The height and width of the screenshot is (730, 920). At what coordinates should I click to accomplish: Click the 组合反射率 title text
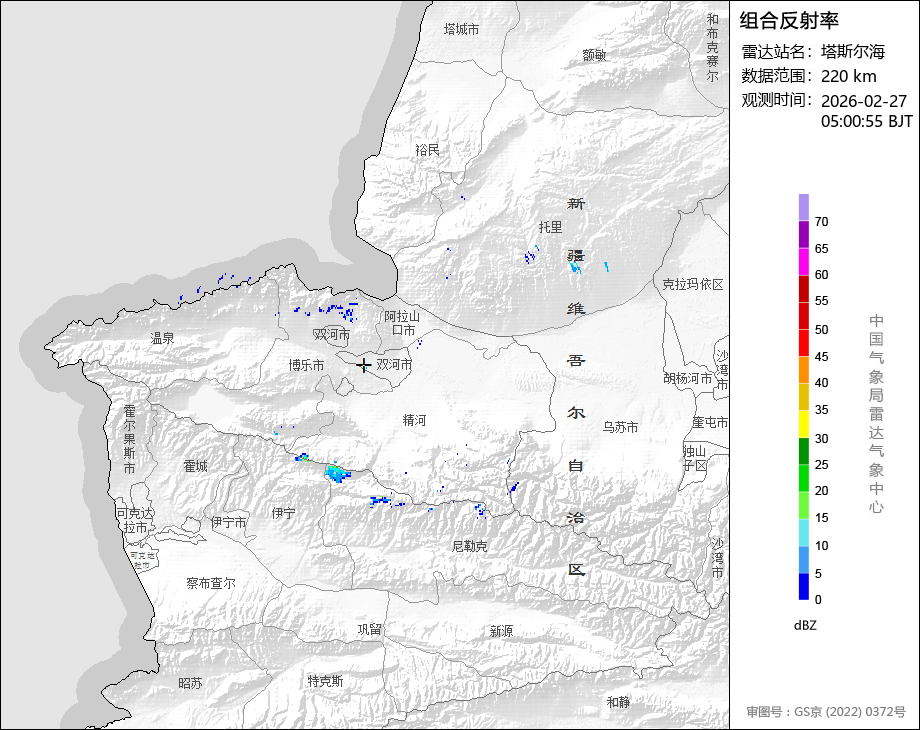789,20
